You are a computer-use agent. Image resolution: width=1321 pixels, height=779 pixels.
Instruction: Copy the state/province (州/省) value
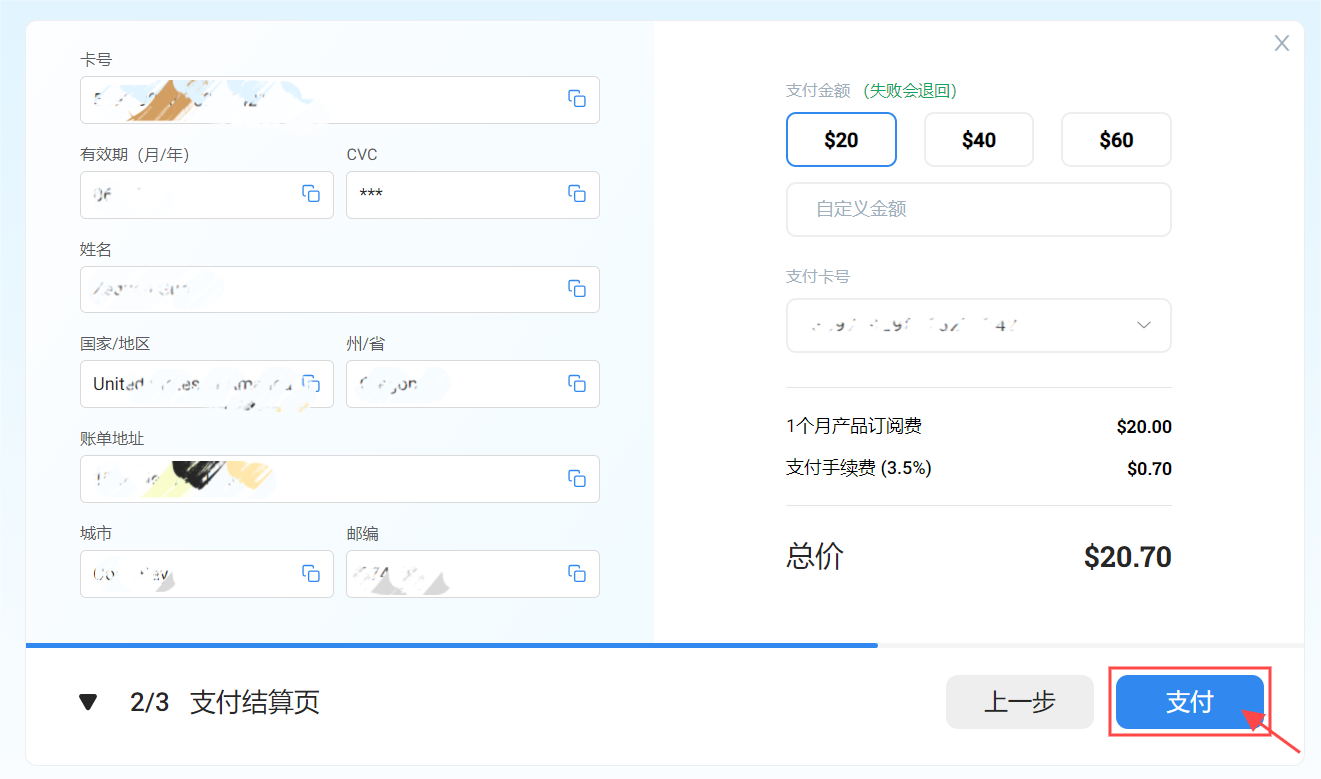[x=577, y=383]
